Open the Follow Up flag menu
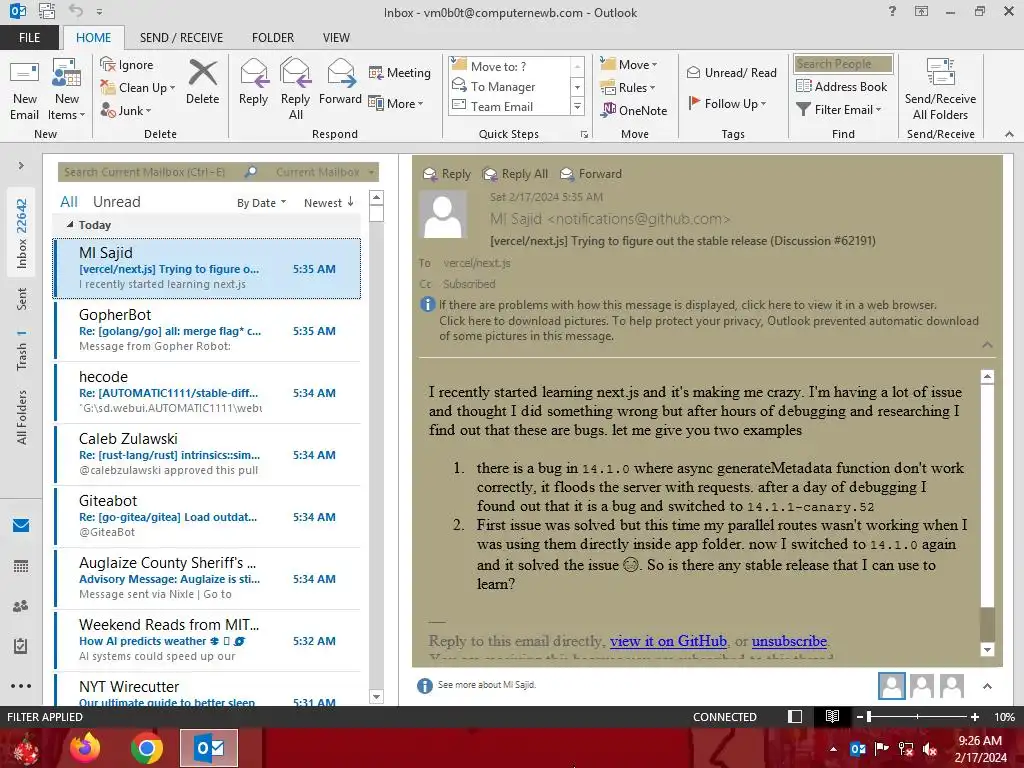This screenshot has height=768, width=1024. click(x=727, y=104)
